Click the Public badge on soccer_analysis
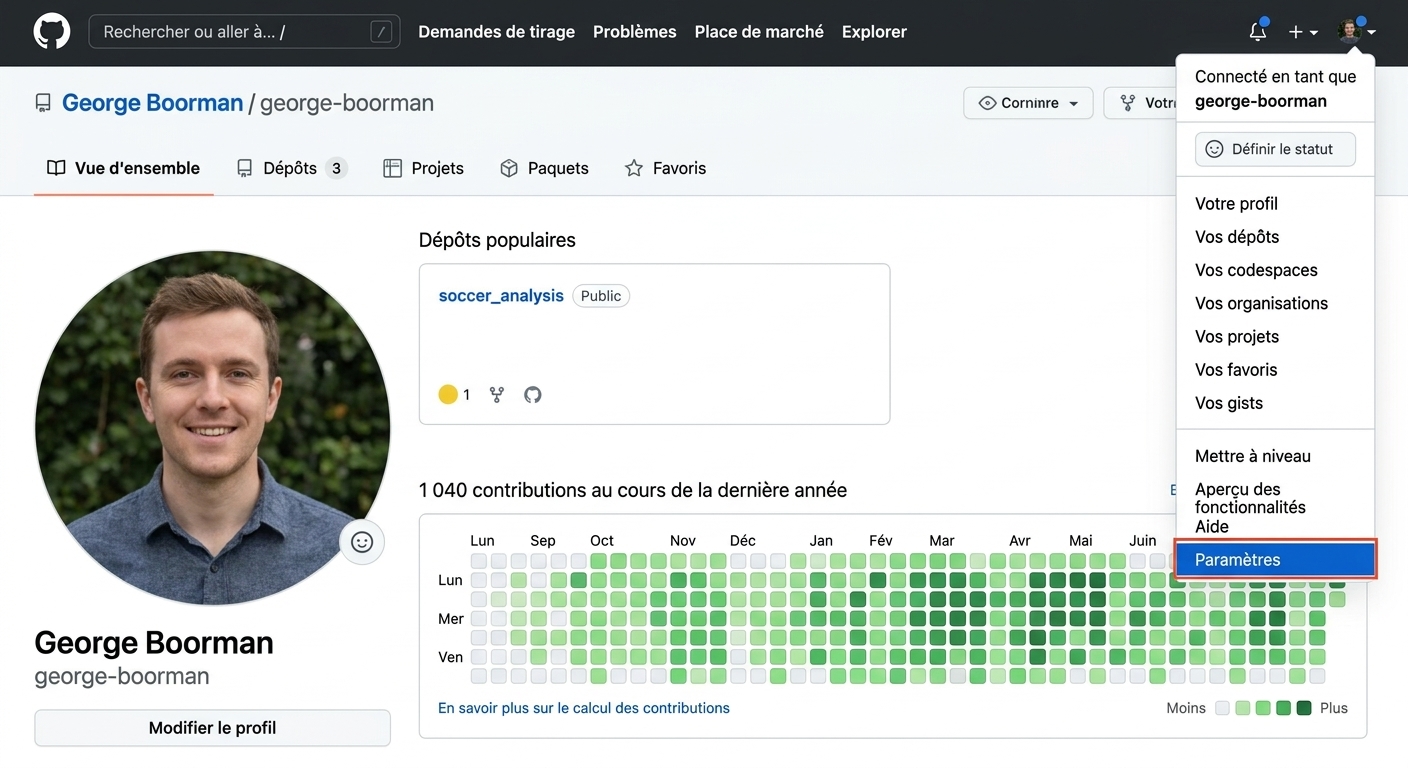 601,296
